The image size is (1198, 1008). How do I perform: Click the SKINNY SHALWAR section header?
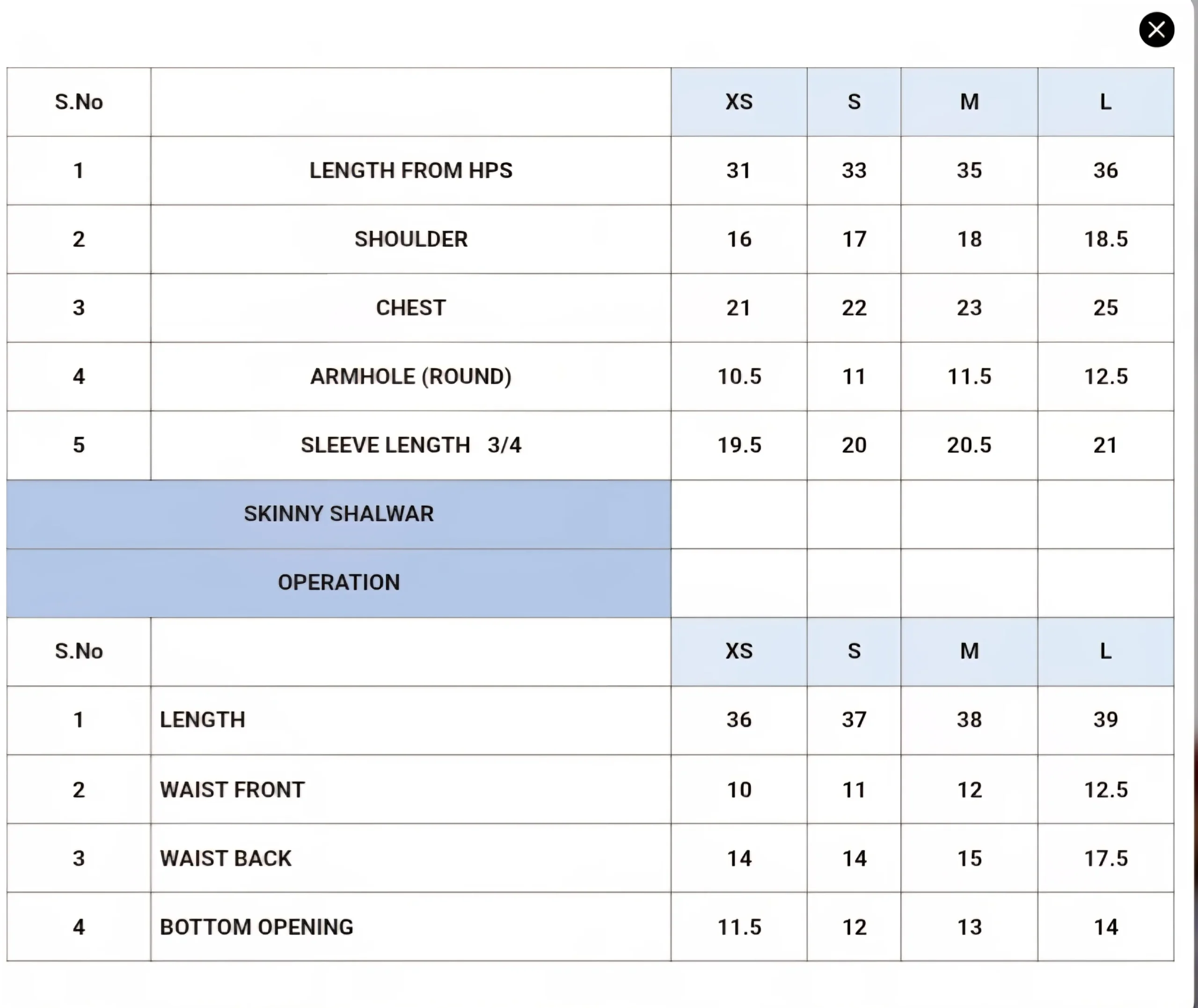(339, 514)
